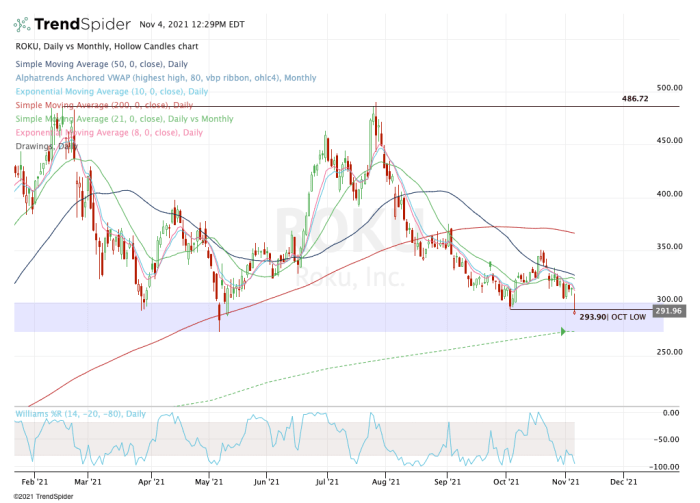The image size is (700, 503).
Task: Select the timestamp Nov 4, 2021 12:29PM EDT
Action: 192,25
